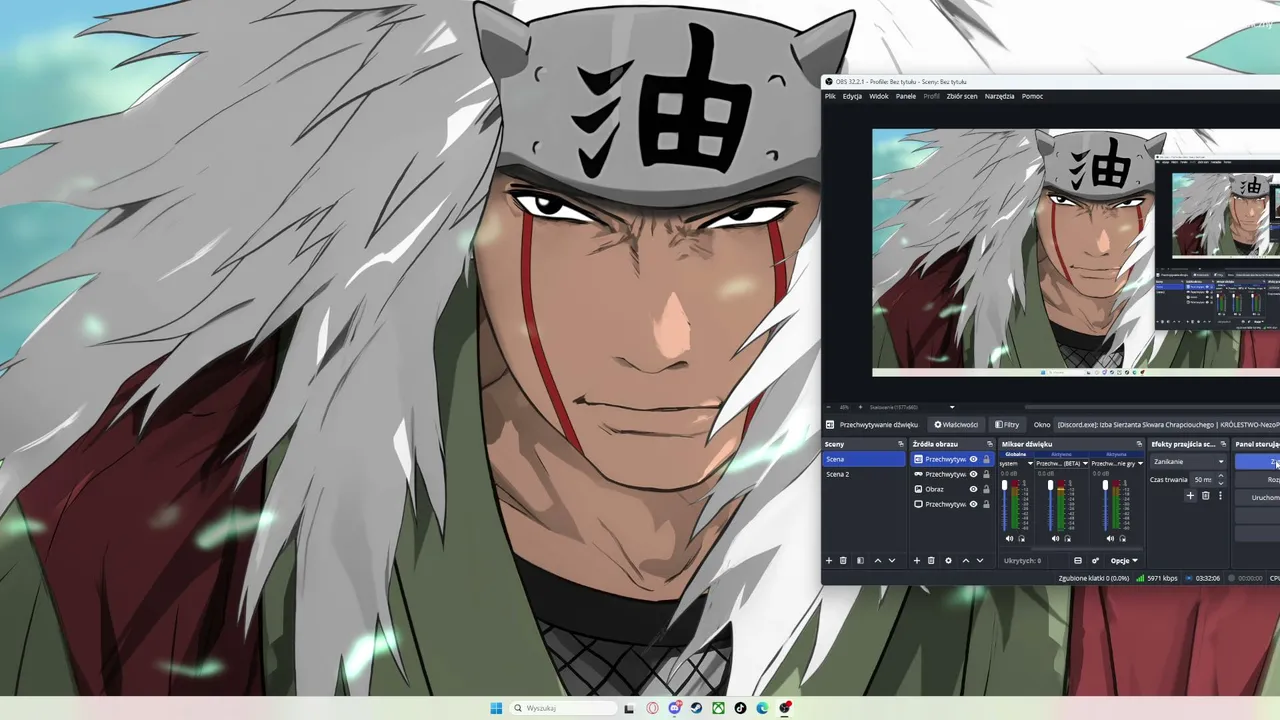Move the selected source up
This screenshot has height=720, width=1280.
coord(966,561)
